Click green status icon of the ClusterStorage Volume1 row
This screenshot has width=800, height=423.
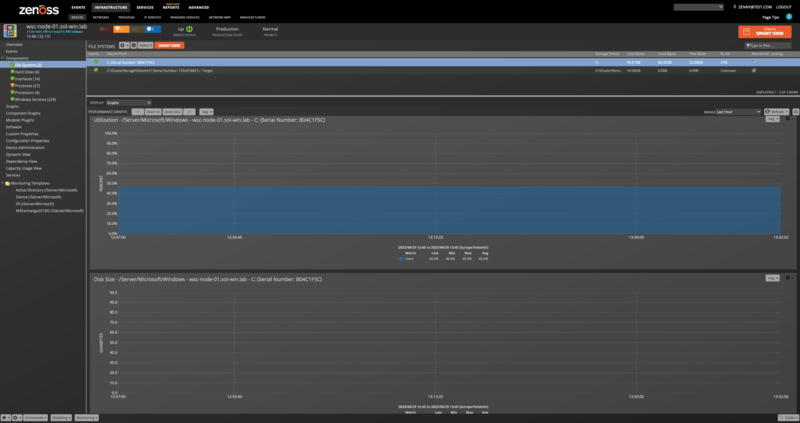(95, 70)
